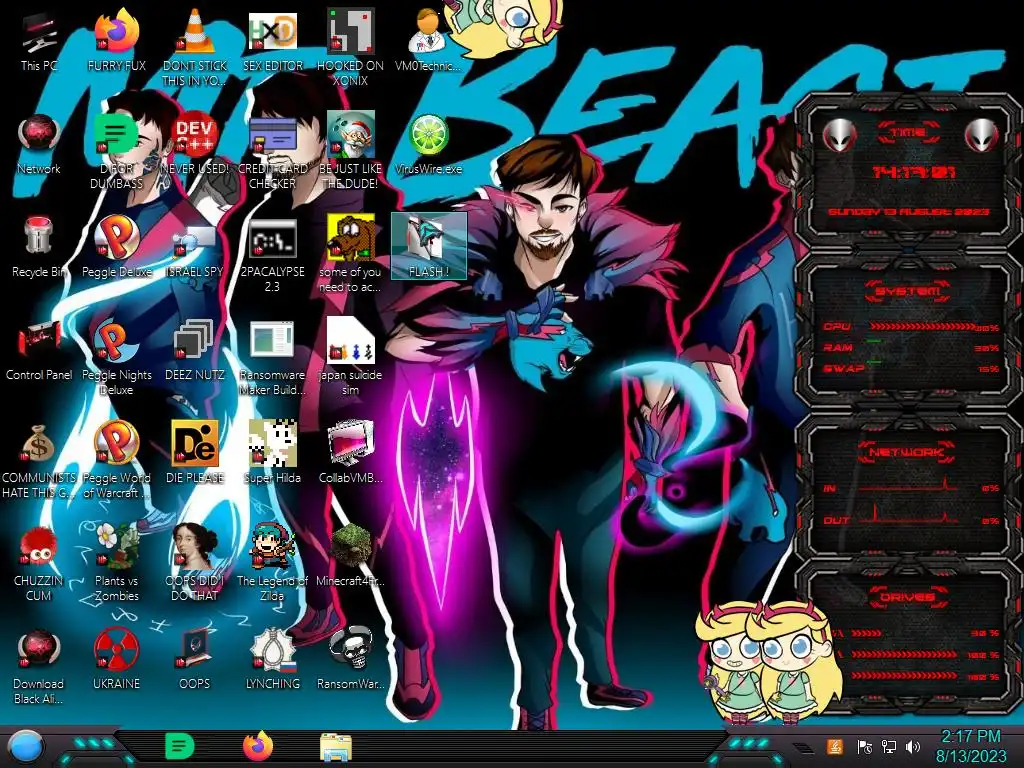
Task: Open the CollabVMB... monitor icon
Action: [350, 453]
